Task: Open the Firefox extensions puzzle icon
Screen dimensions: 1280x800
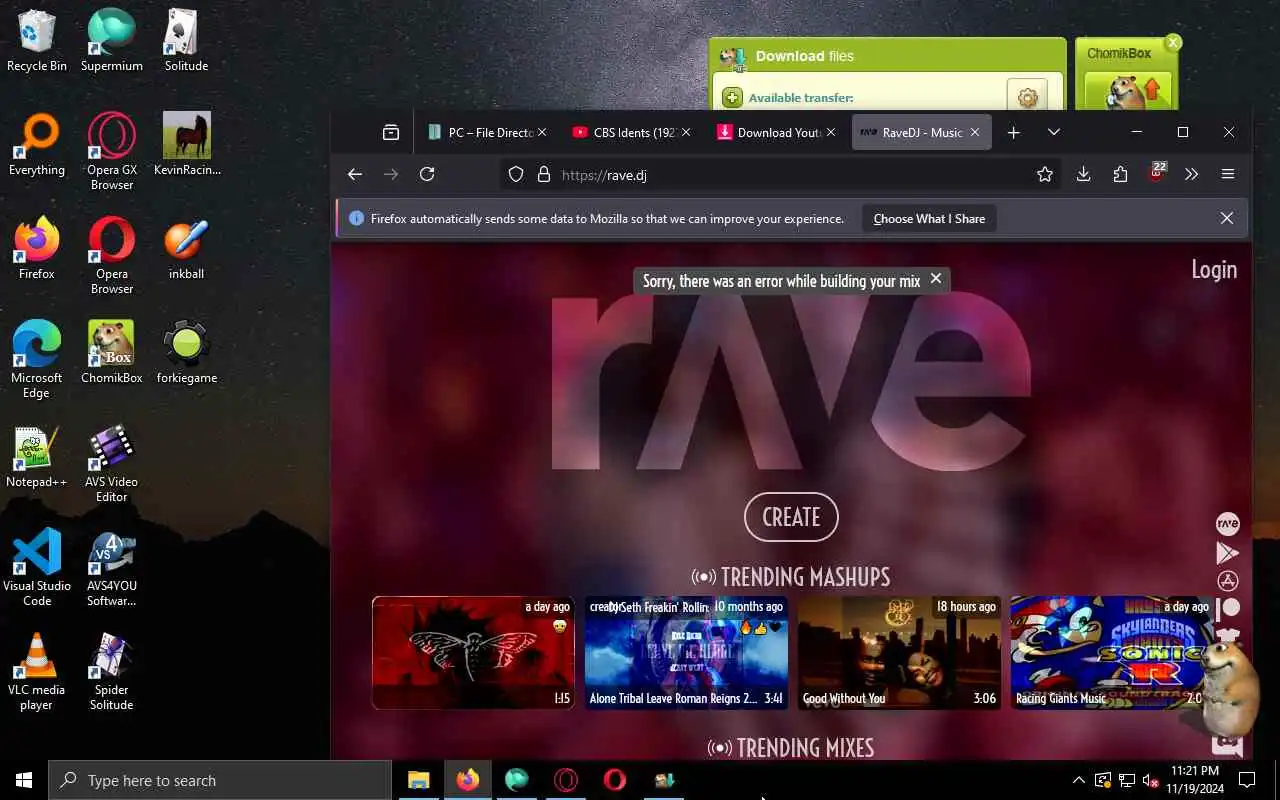Action: tap(1120, 174)
